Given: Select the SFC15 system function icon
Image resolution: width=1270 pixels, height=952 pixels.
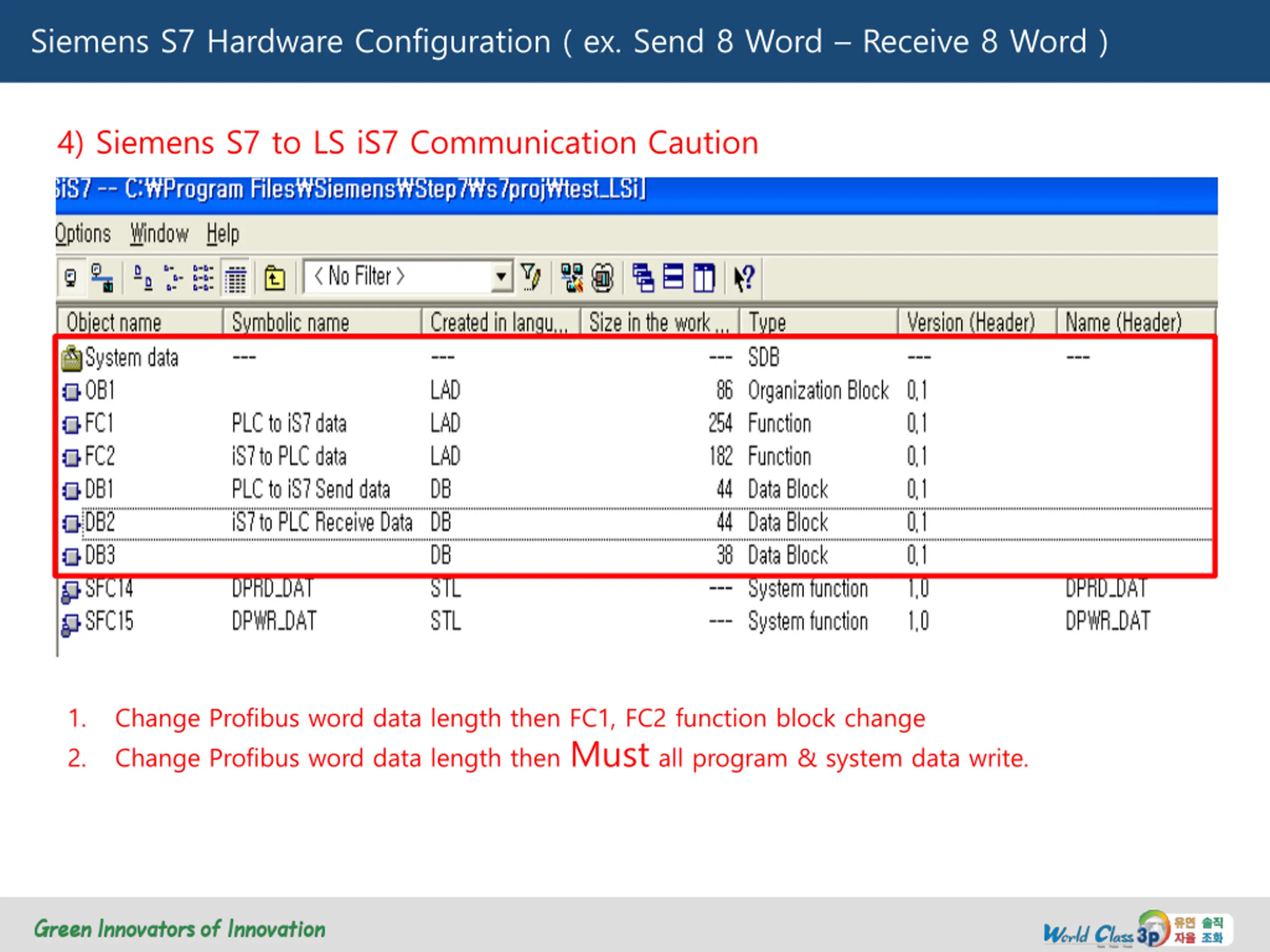Looking at the screenshot, I should point(70,624).
